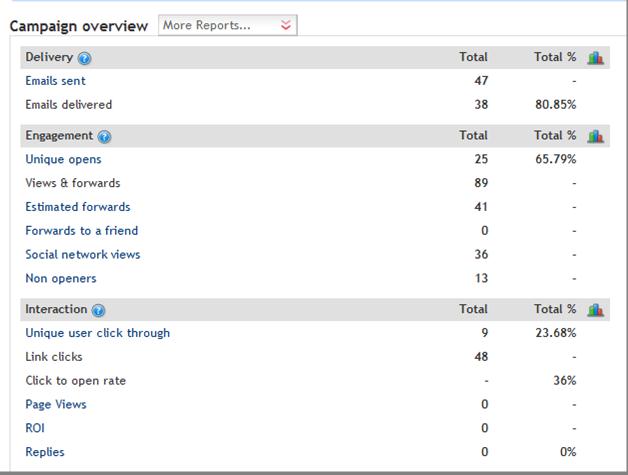The height and width of the screenshot is (475, 628).
Task: Click the 65.79% unique opens percentage
Action: click(556, 159)
